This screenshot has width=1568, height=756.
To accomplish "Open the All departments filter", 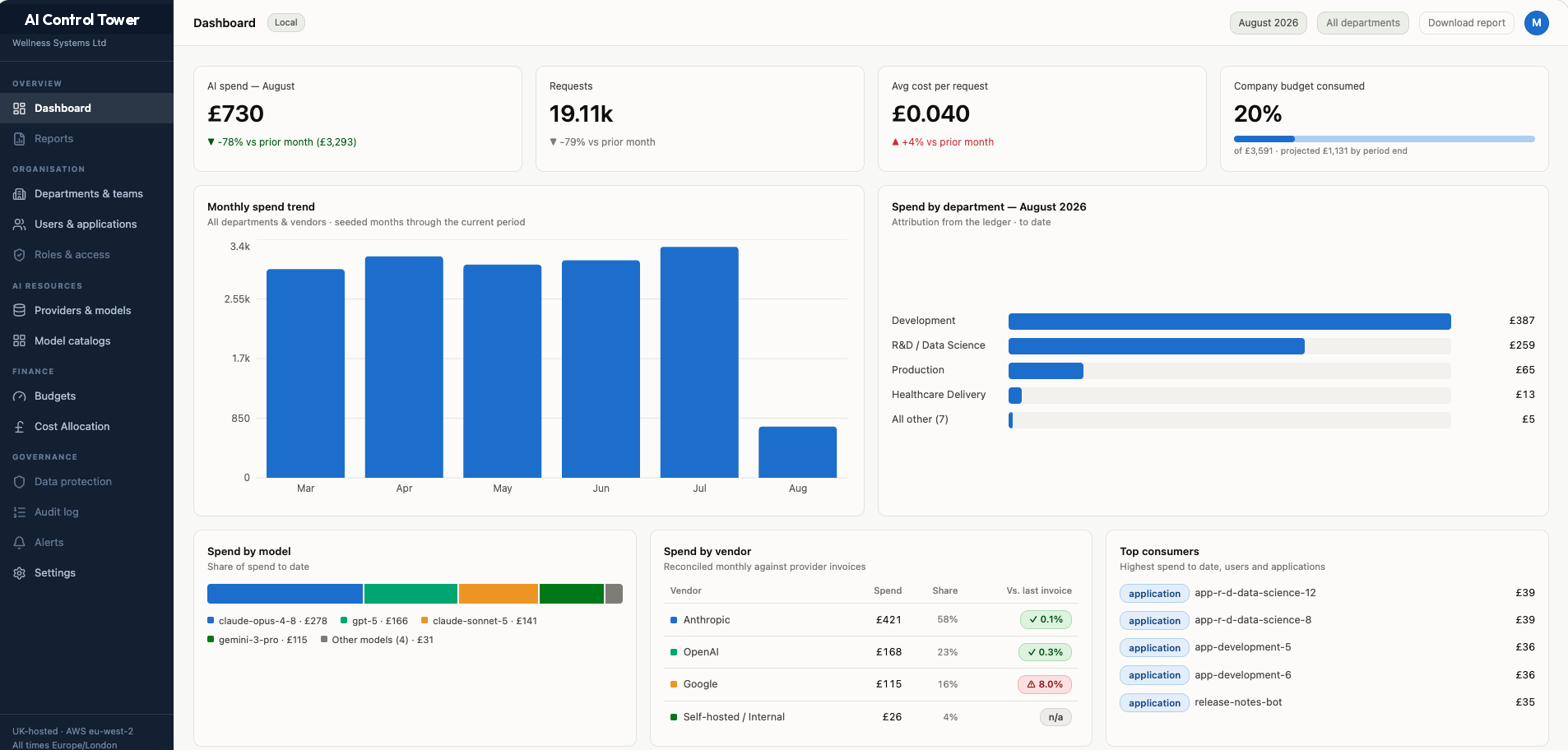I will (1363, 23).
